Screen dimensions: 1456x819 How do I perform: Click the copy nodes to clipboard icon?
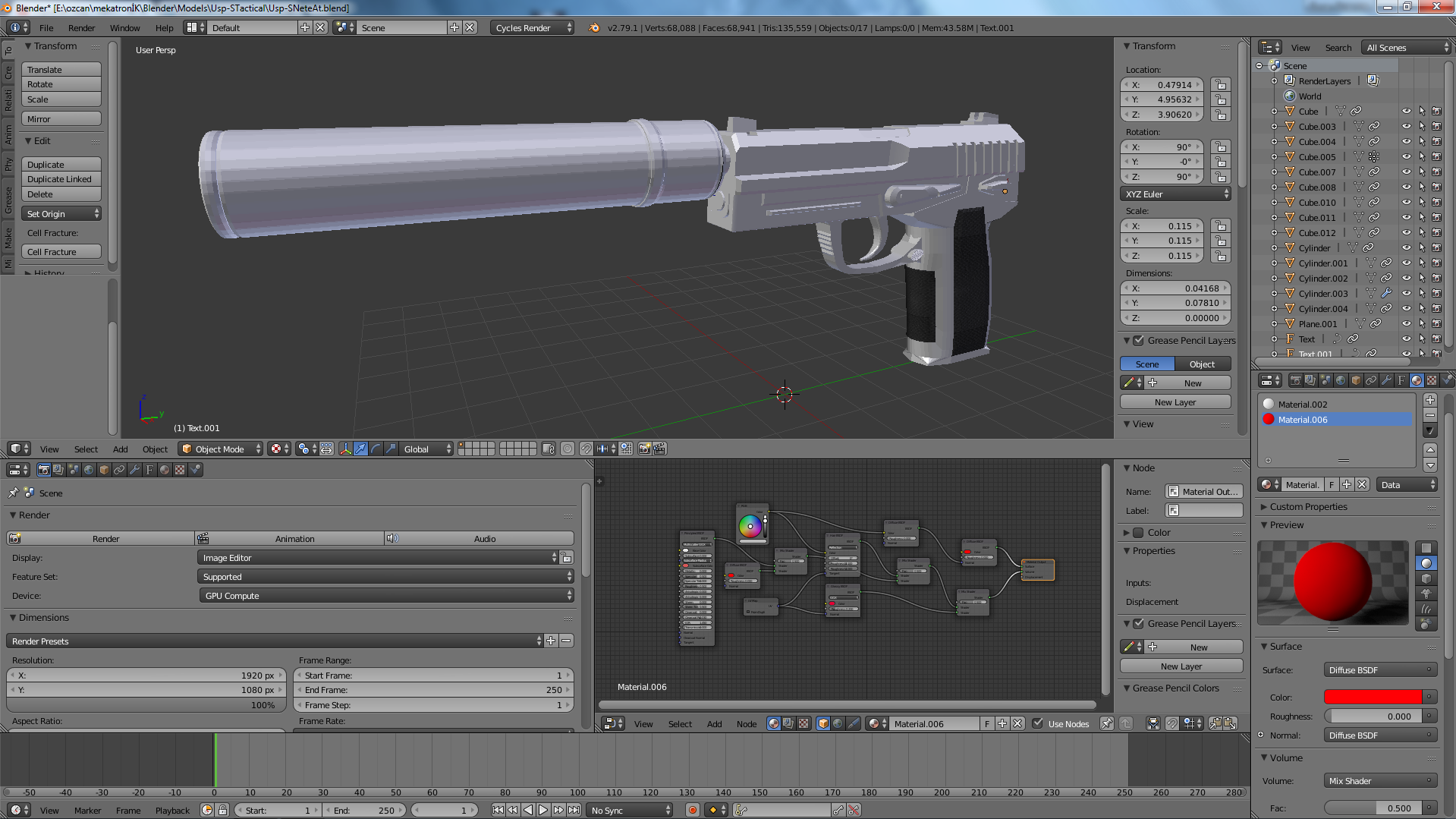tap(1215, 724)
